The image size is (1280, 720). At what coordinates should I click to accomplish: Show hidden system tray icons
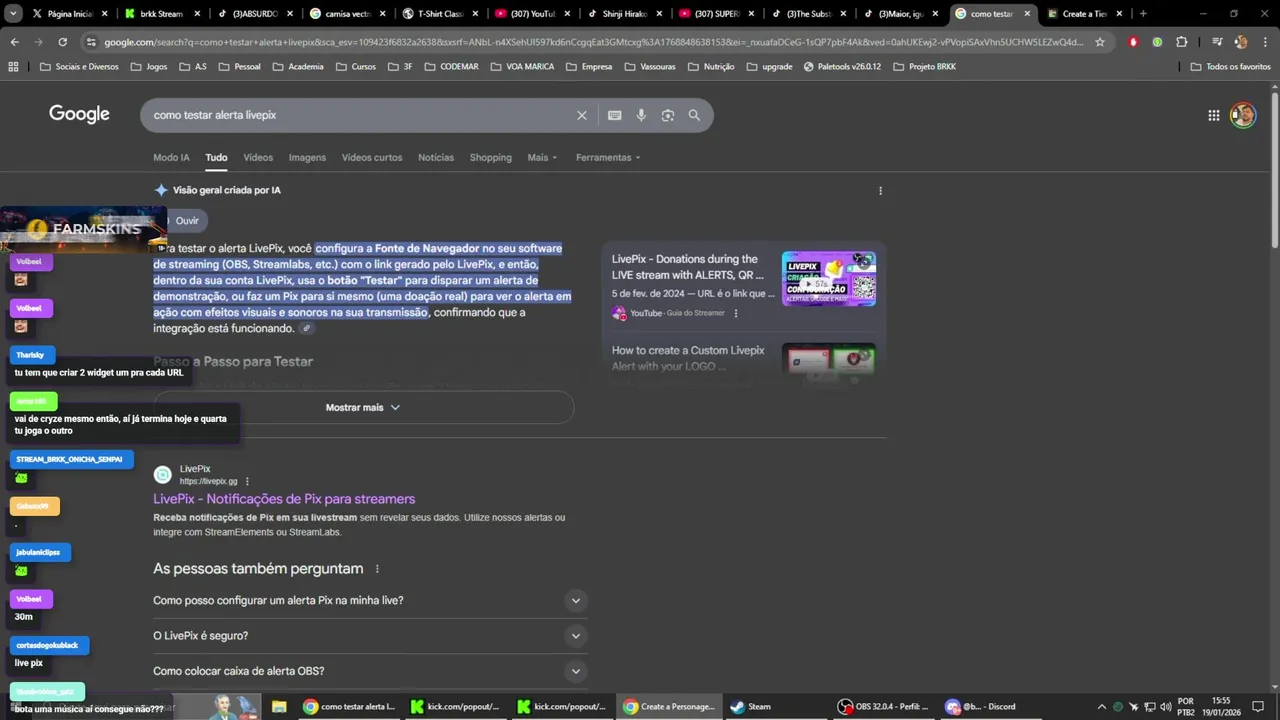(x=1102, y=707)
